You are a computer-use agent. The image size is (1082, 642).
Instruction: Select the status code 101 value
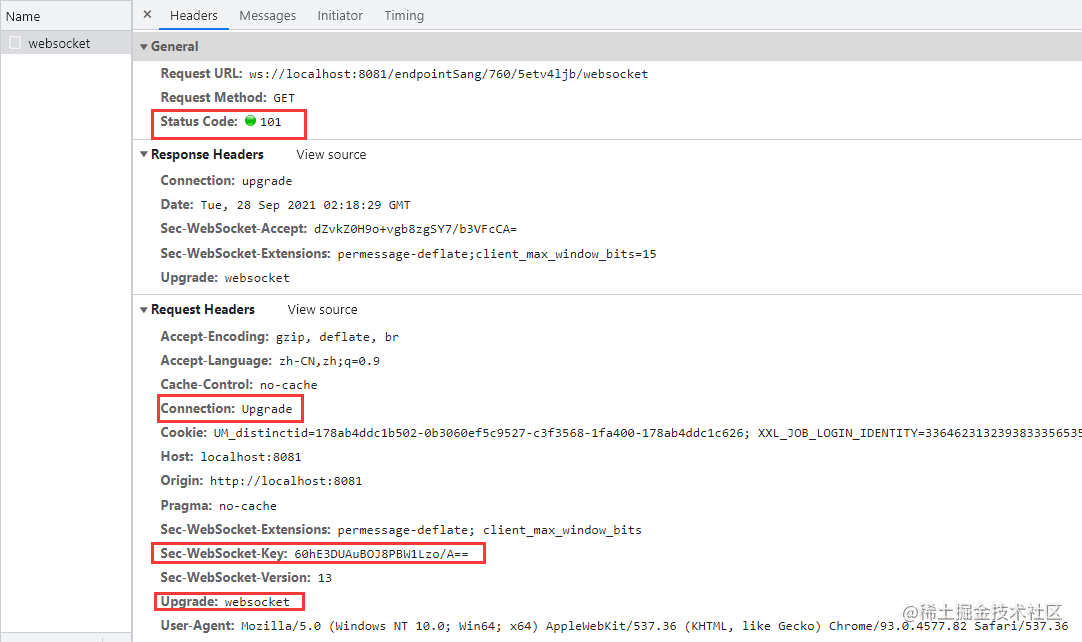click(x=270, y=122)
